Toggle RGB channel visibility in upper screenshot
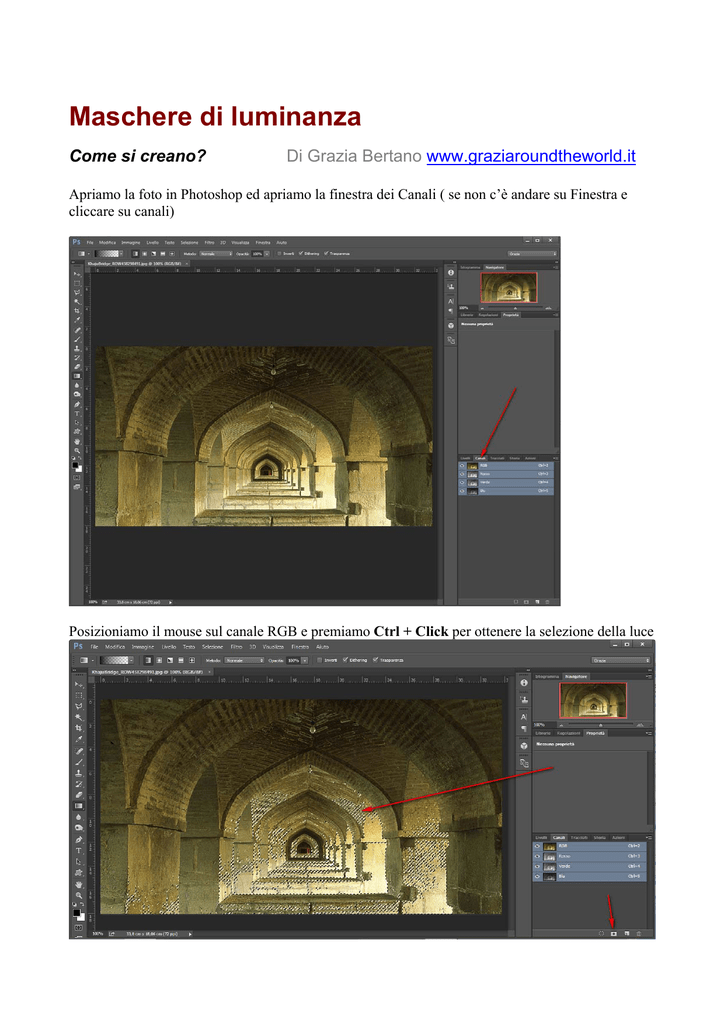The width and height of the screenshot is (724, 1024). pyautogui.click(x=462, y=466)
